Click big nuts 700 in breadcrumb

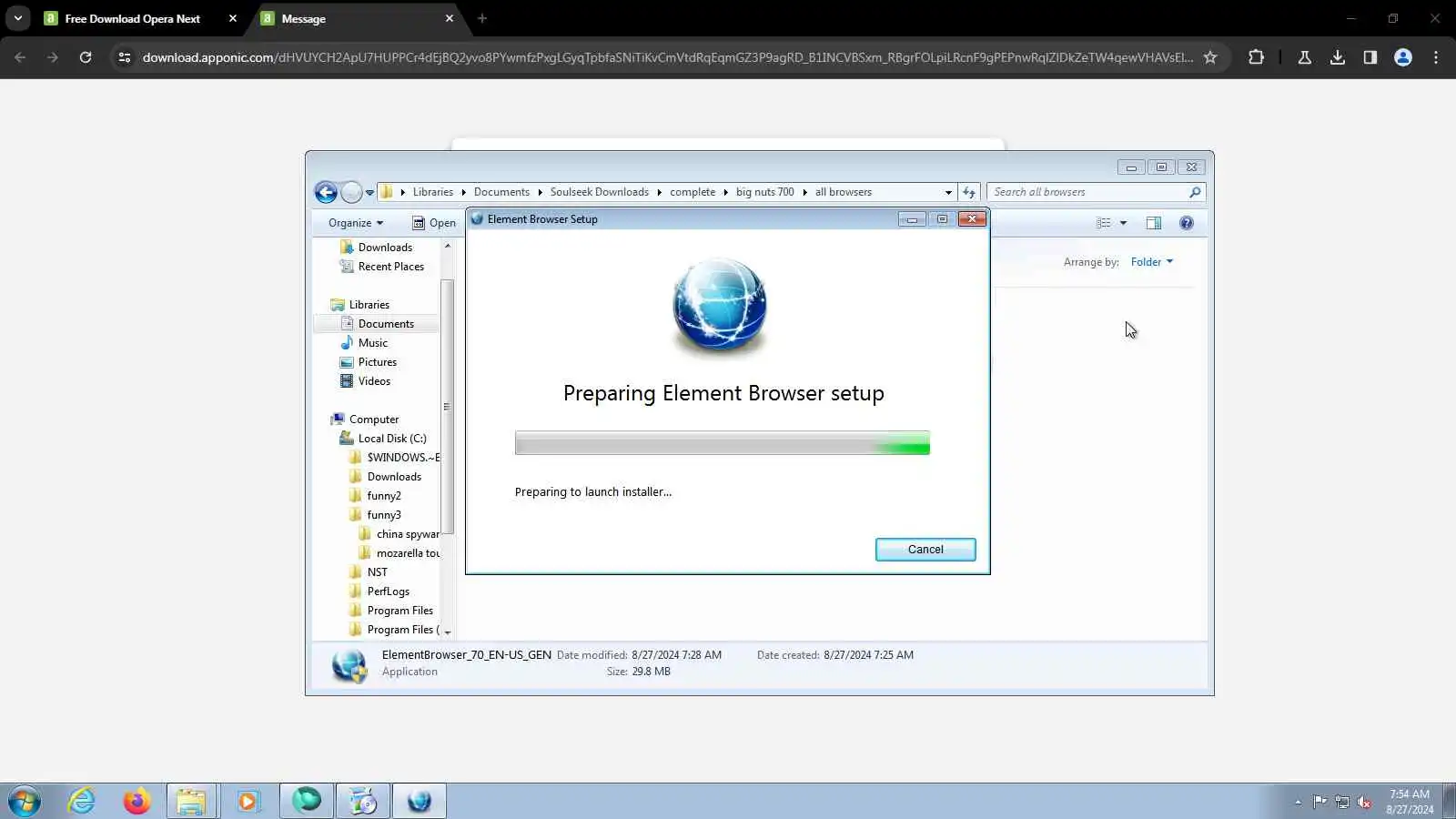pos(765,192)
